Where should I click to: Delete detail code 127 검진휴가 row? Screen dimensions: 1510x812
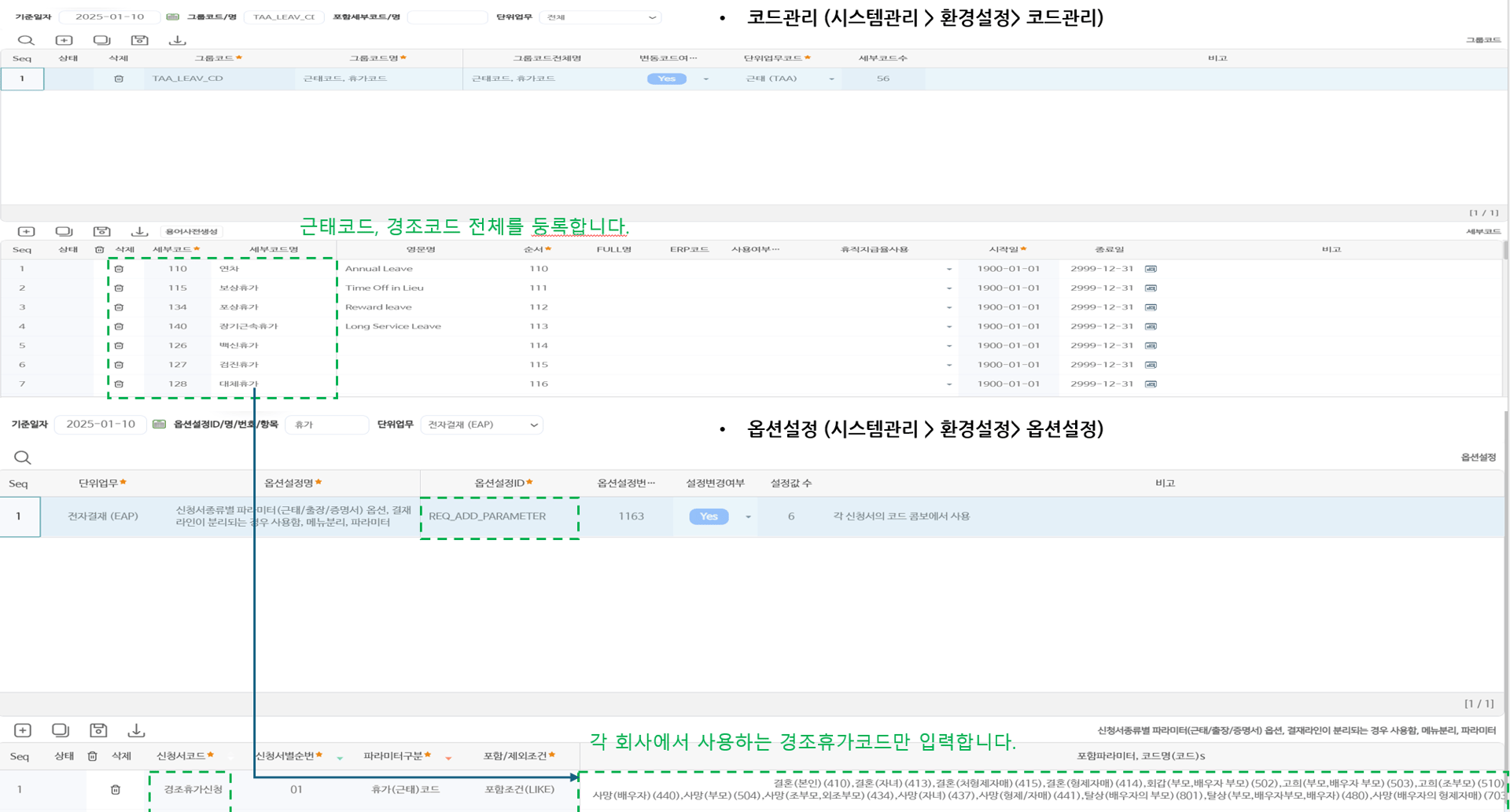pos(119,365)
